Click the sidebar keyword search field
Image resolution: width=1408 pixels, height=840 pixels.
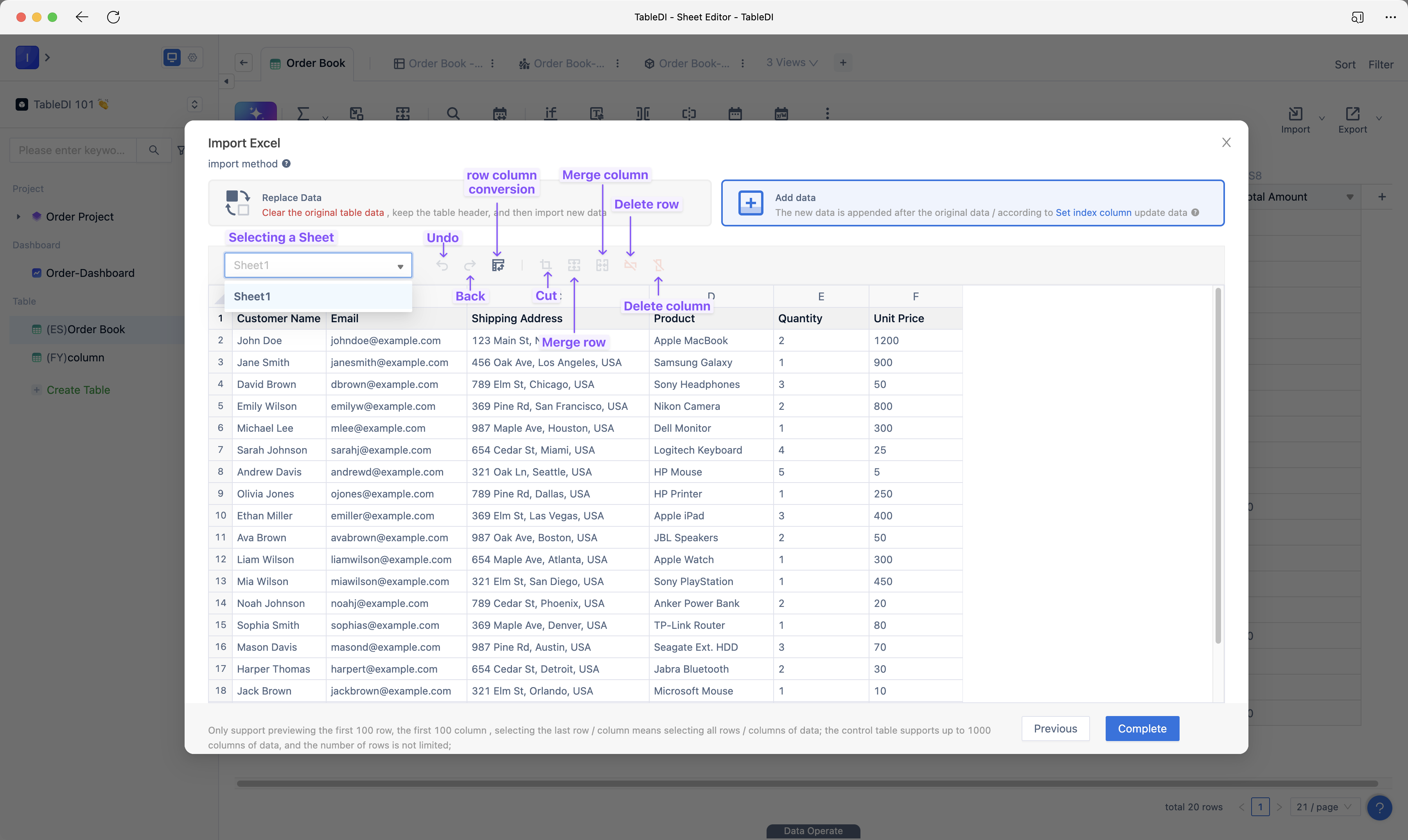point(73,150)
